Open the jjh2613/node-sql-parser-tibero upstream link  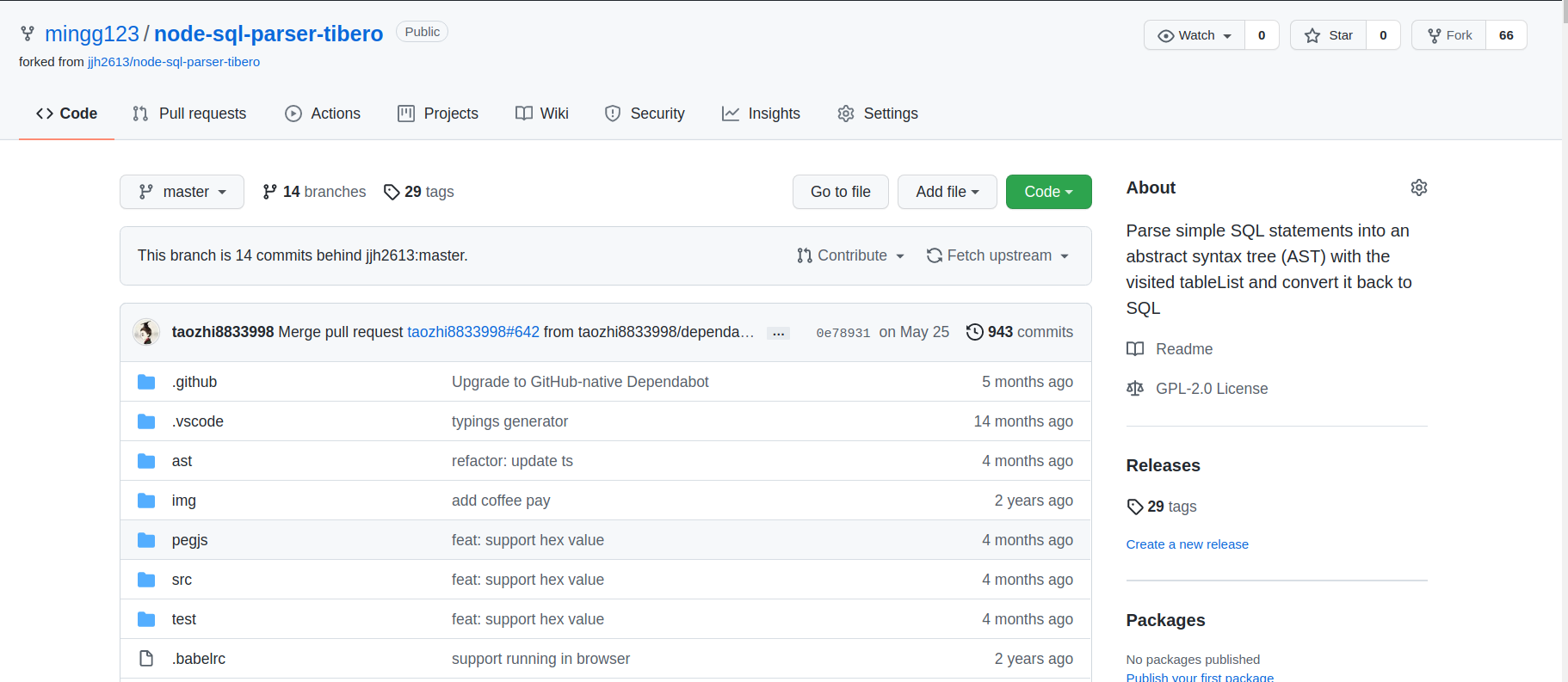click(x=174, y=62)
